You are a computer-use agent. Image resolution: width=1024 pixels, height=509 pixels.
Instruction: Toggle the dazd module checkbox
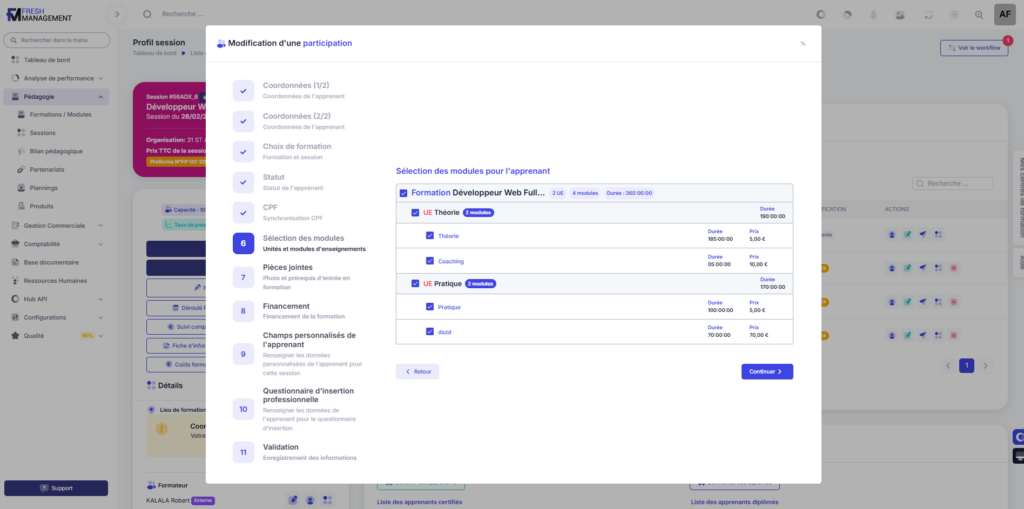pos(429,330)
